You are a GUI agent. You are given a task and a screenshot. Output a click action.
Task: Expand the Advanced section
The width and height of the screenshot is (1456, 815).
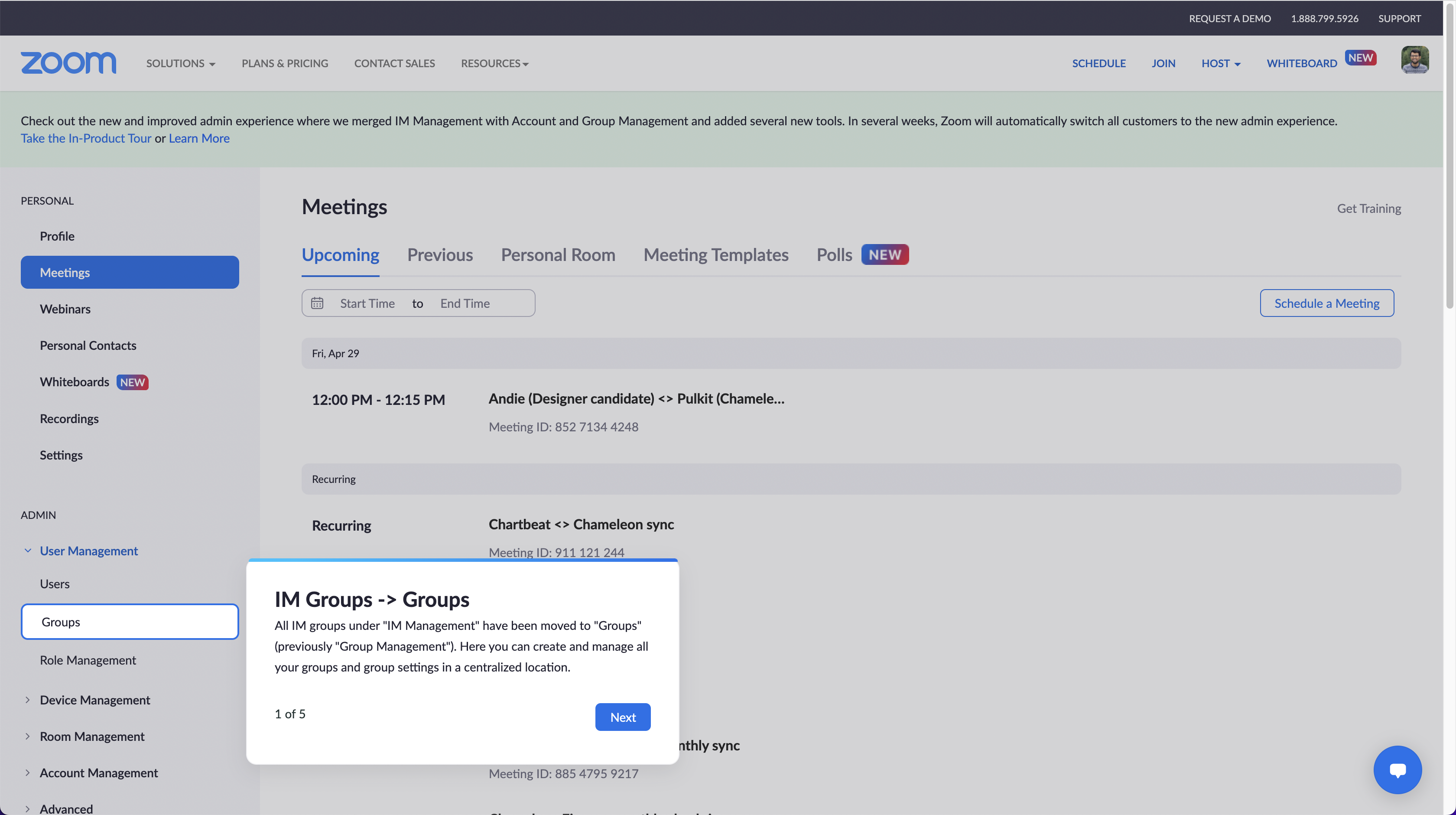tap(28, 809)
